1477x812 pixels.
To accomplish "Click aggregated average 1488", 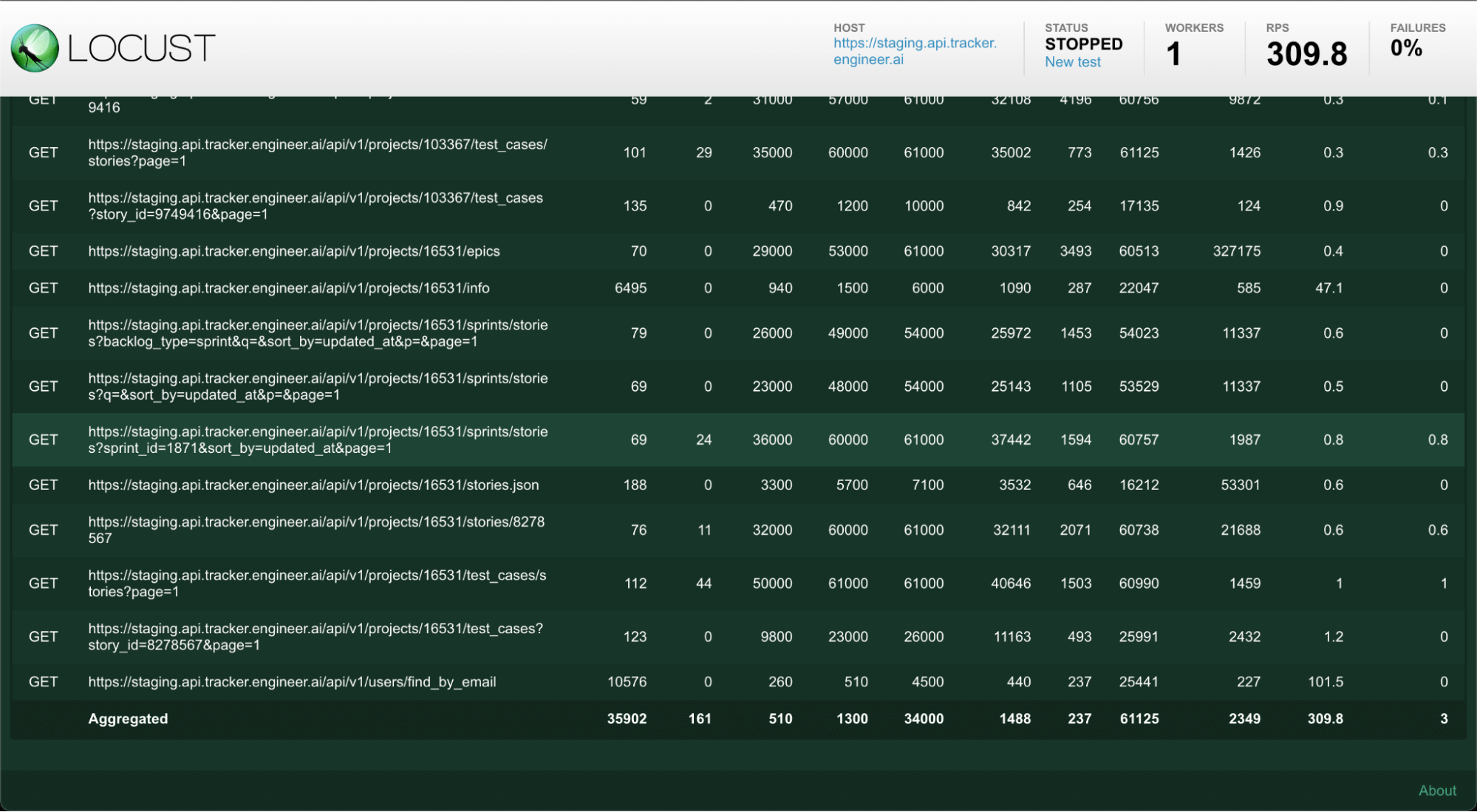I will coord(1014,719).
